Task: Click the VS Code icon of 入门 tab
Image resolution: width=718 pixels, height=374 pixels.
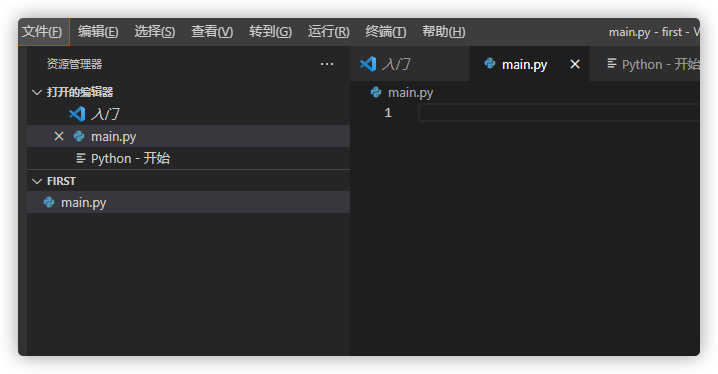Action: point(368,64)
